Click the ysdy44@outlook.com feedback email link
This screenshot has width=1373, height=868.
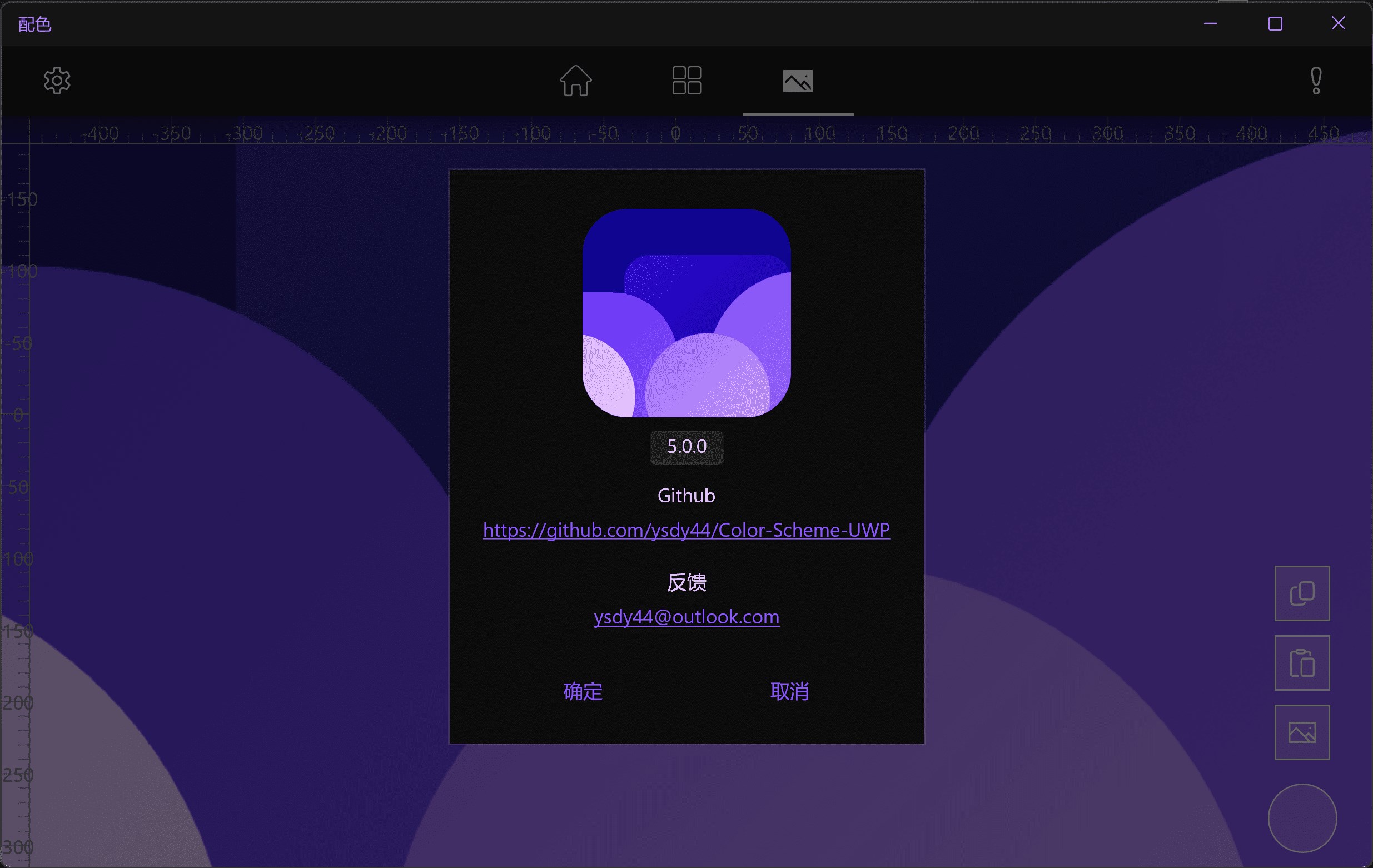point(686,617)
